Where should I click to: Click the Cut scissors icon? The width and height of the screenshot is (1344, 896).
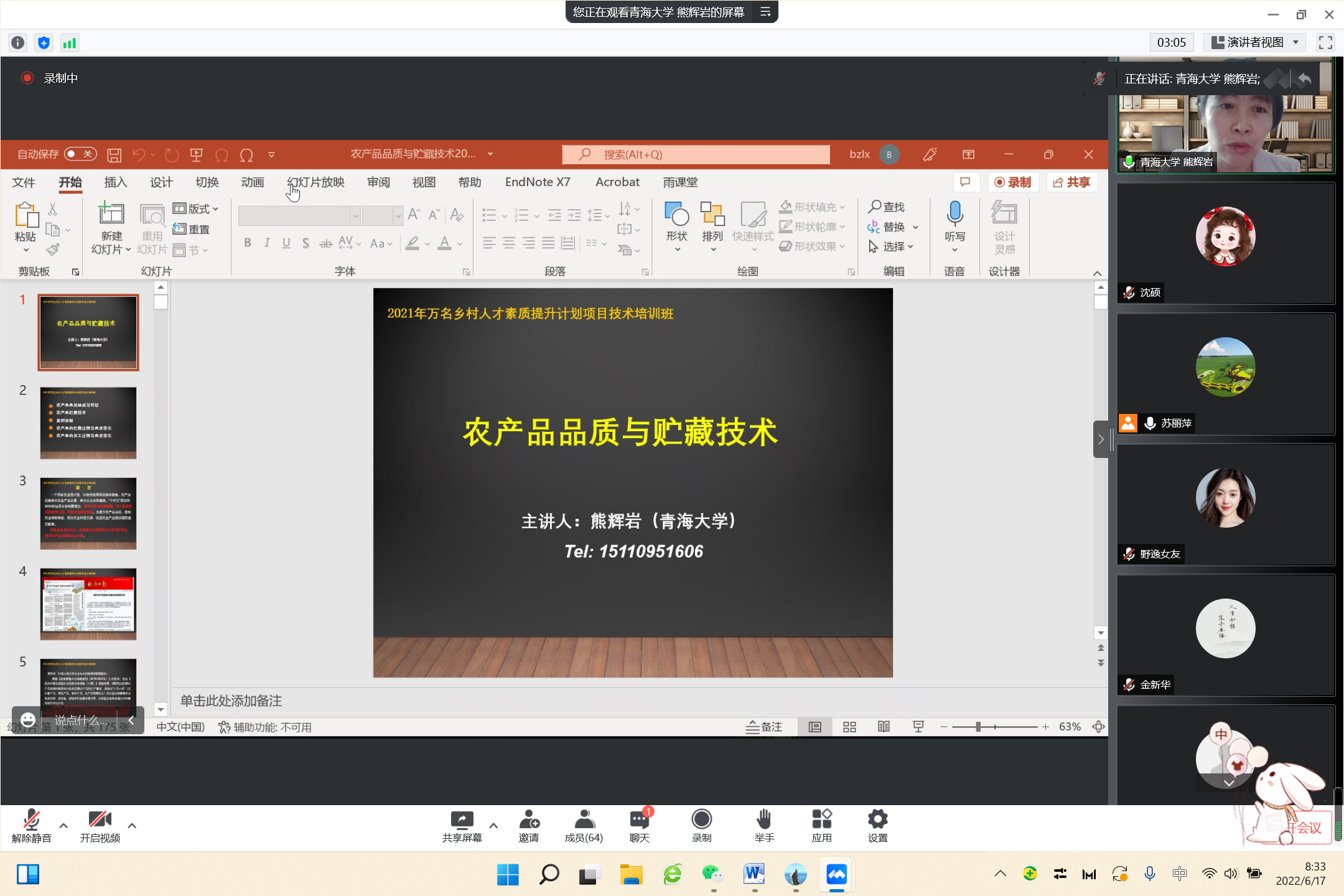tap(53, 209)
